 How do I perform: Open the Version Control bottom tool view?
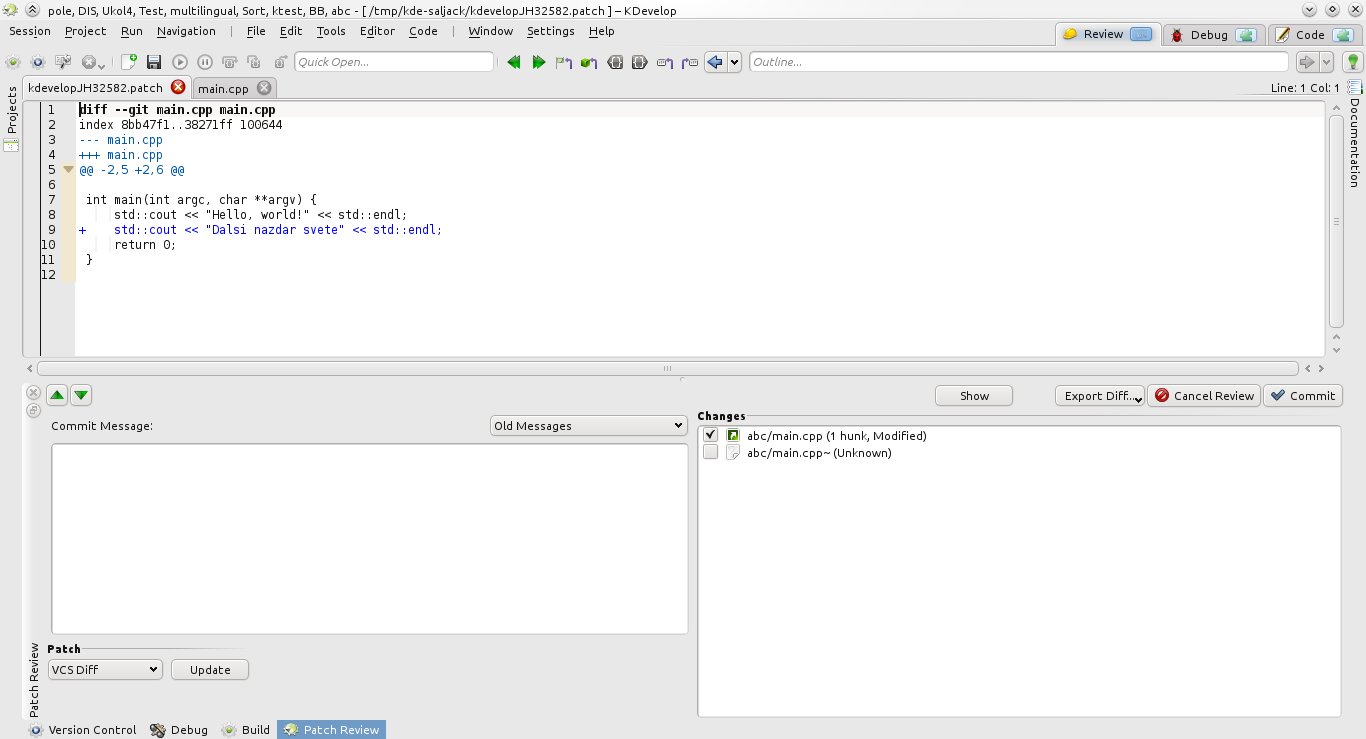tap(82, 730)
